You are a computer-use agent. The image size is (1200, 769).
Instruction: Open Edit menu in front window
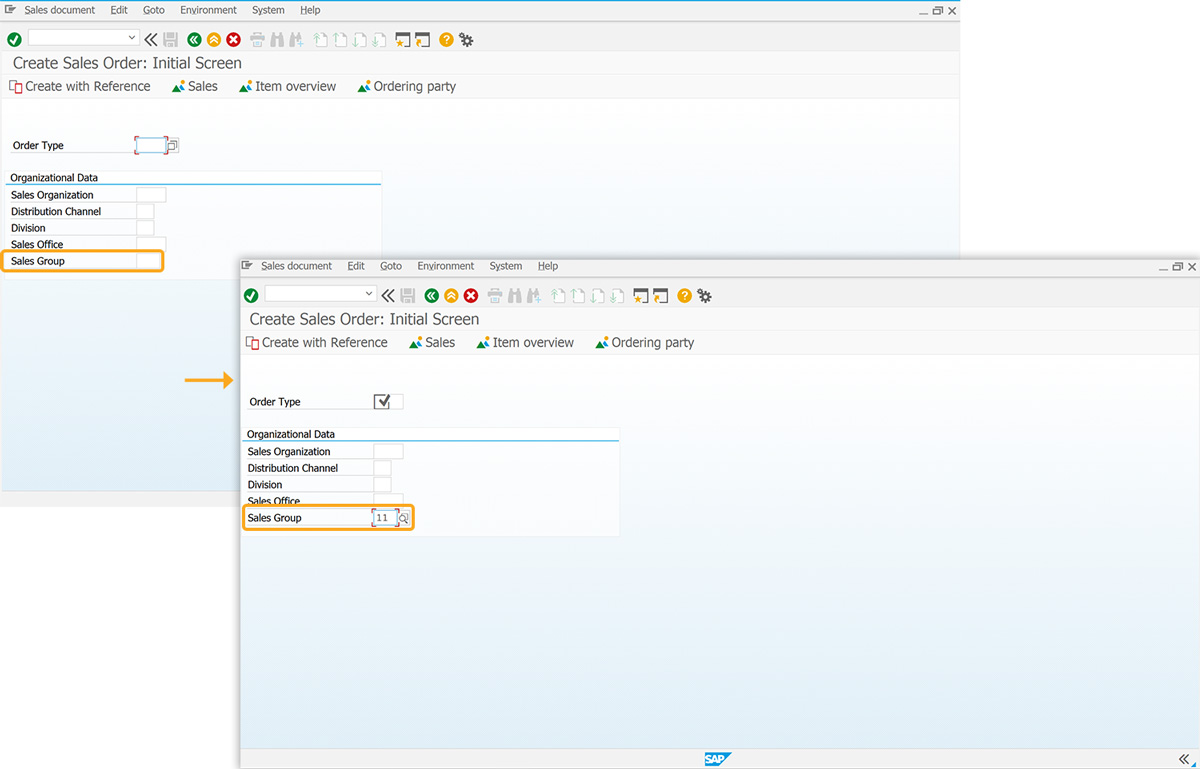(x=356, y=266)
